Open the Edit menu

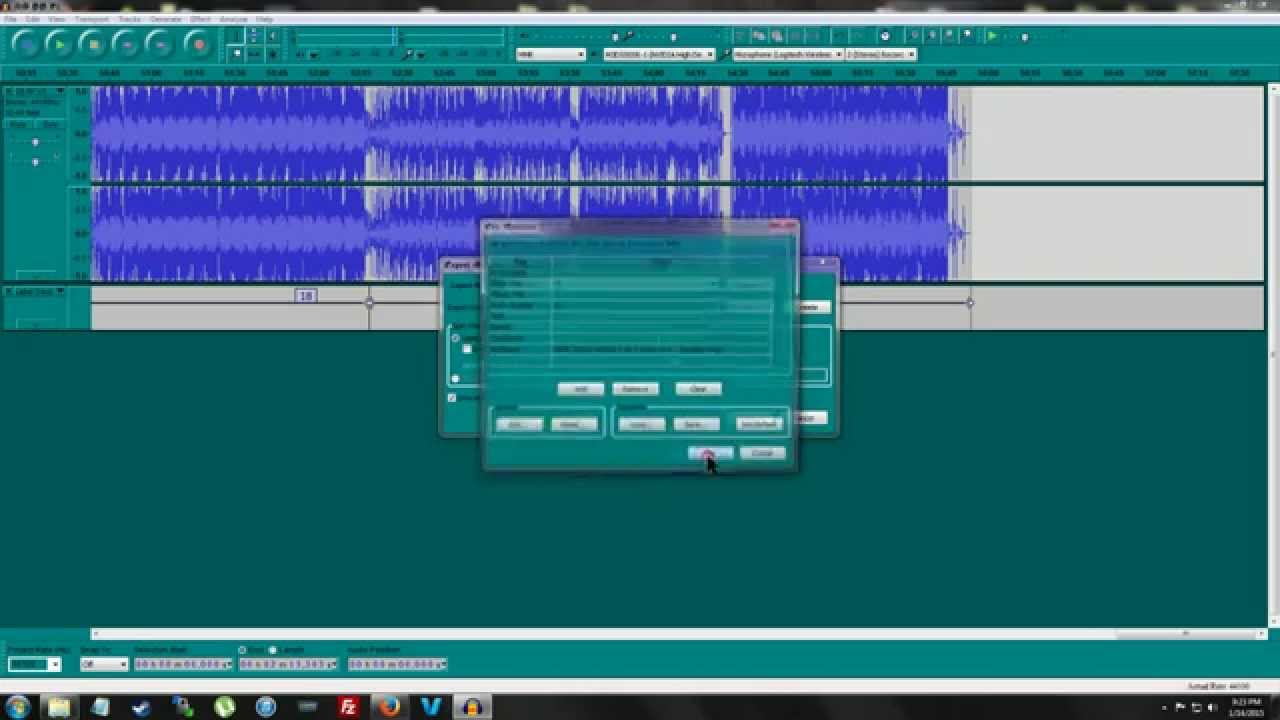coord(33,19)
